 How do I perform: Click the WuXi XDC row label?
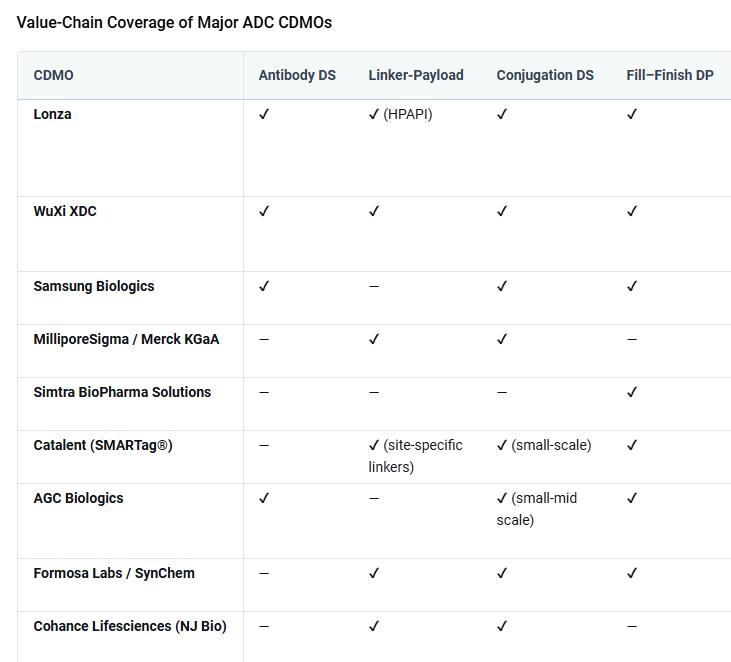click(x=65, y=211)
